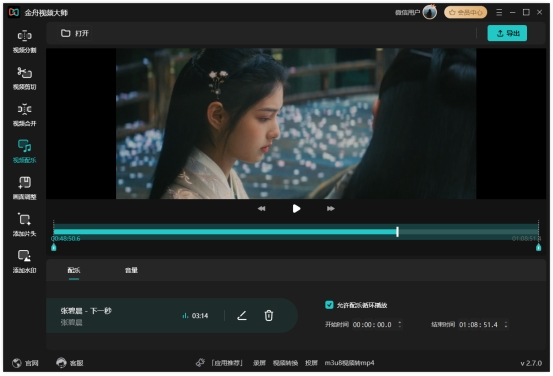The height and width of the screenshot is (376, 553).
Task: Click the 微信用户 username label
Action: pyautogui.click(x=407, y=12)
